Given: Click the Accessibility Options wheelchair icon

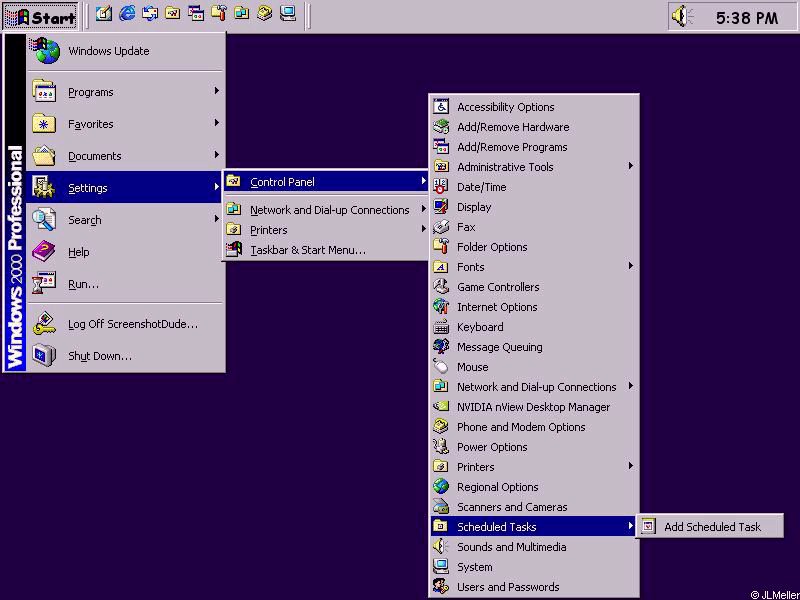Looking at the screenshot, I should point(441,107).
